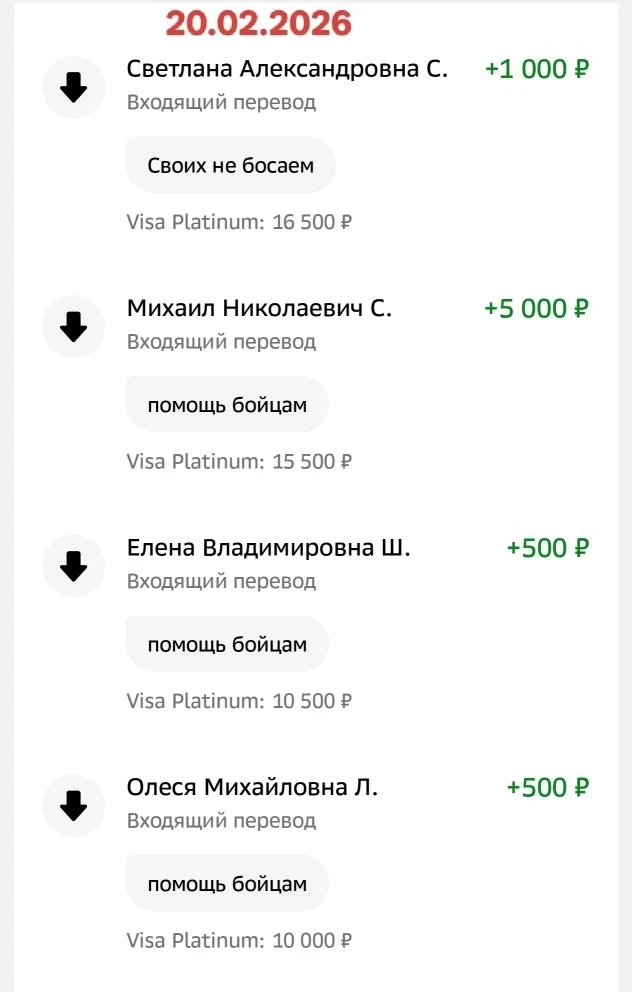The width and height of the screenshot is (632, 992).
Task: Click the +5 000 ₽ amount
Action: 537,308
